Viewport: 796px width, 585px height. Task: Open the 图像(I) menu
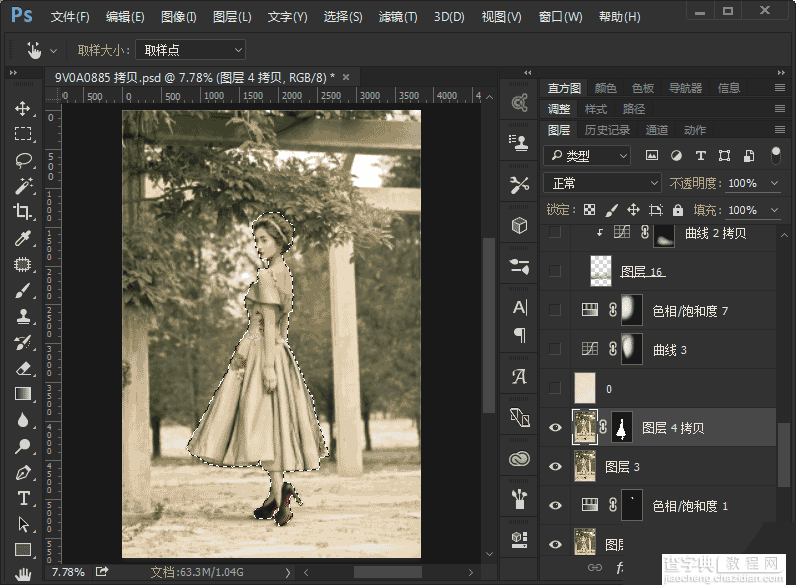[x=179, y=17]
